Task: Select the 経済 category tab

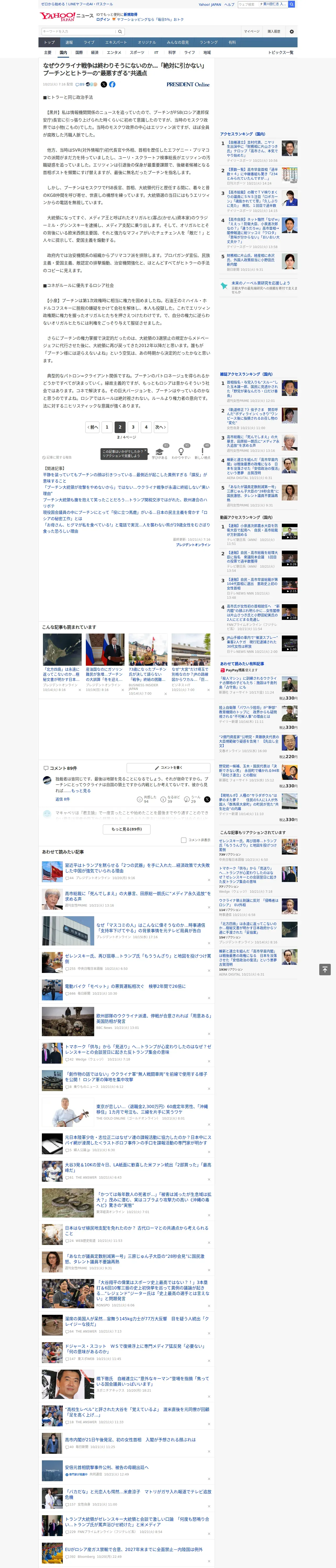Action: click(94, 52)
